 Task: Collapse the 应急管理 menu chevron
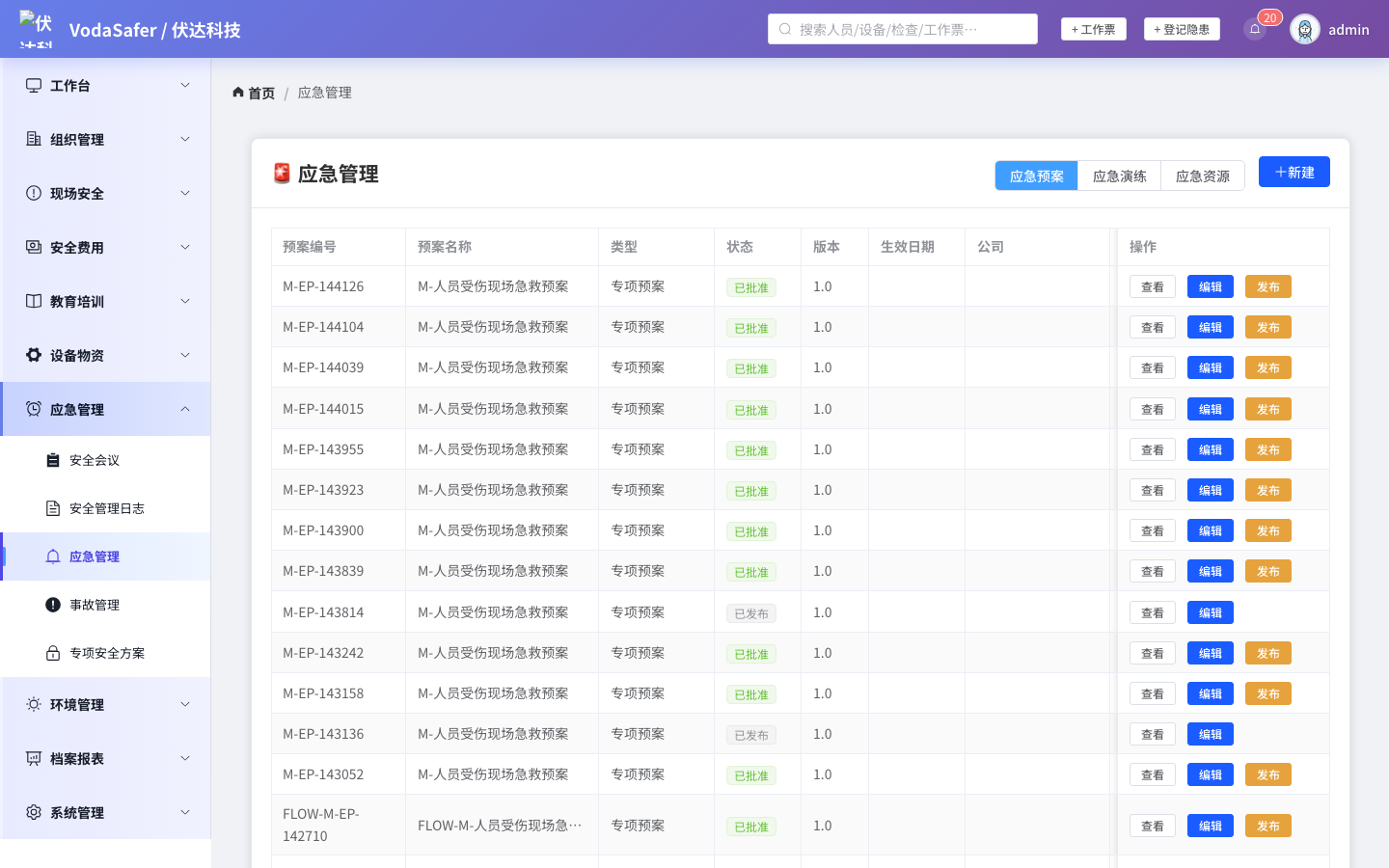click(x=185, y=409)
